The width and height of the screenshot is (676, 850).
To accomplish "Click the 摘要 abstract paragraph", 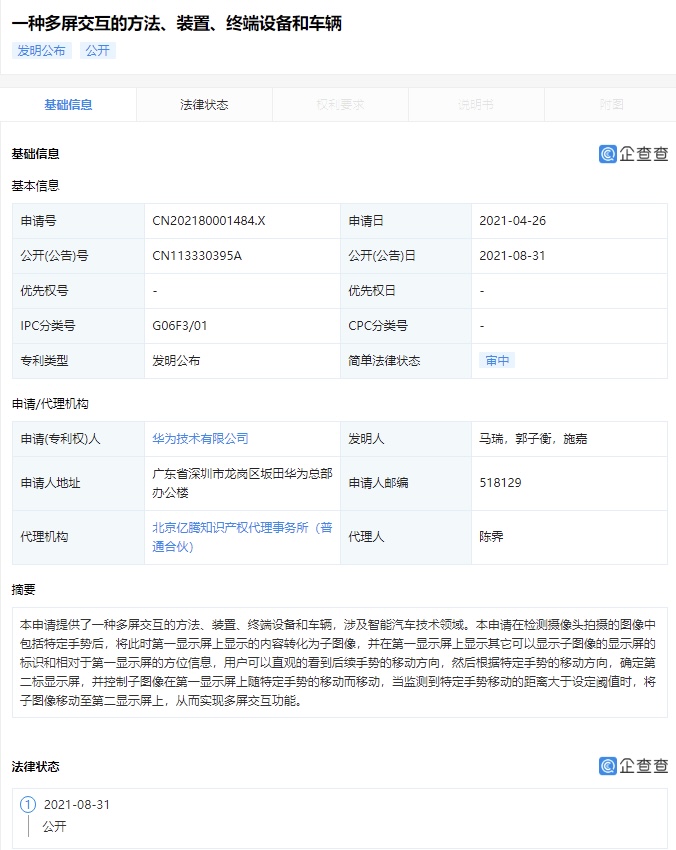I will point(340,662).
